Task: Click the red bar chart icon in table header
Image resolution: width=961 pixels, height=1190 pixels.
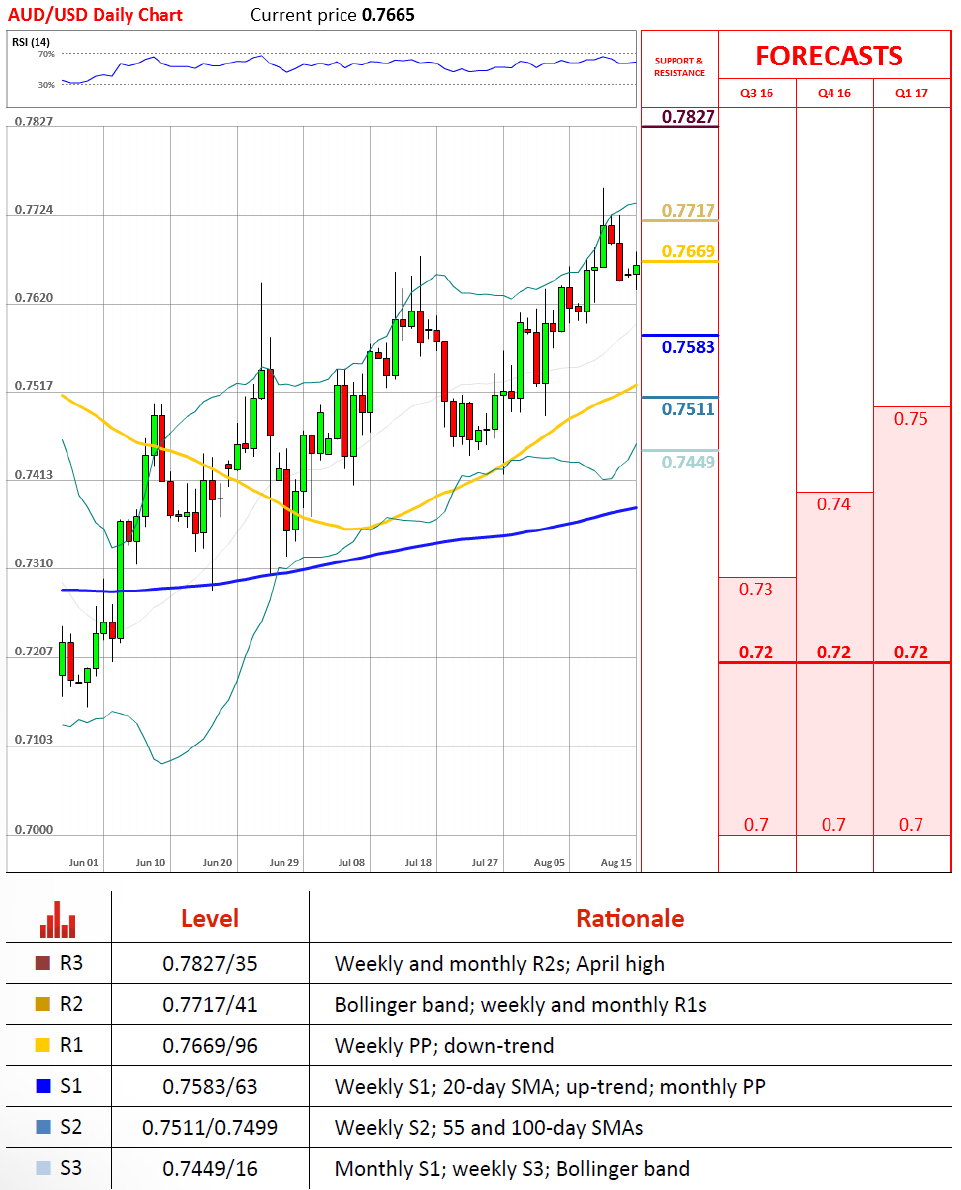Action: point(58,919)
